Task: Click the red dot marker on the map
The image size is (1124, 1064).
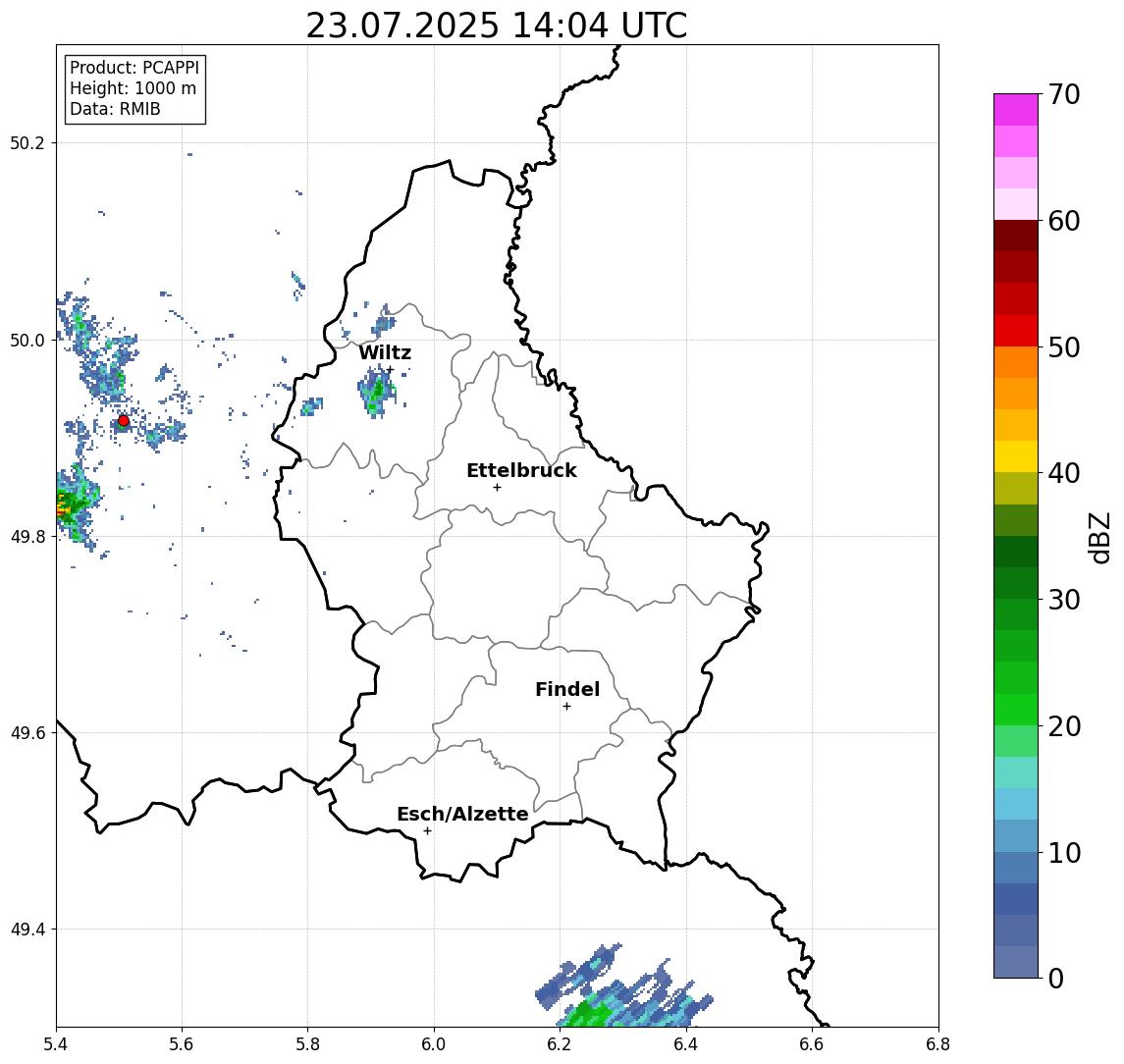Action: coord(124,421)
